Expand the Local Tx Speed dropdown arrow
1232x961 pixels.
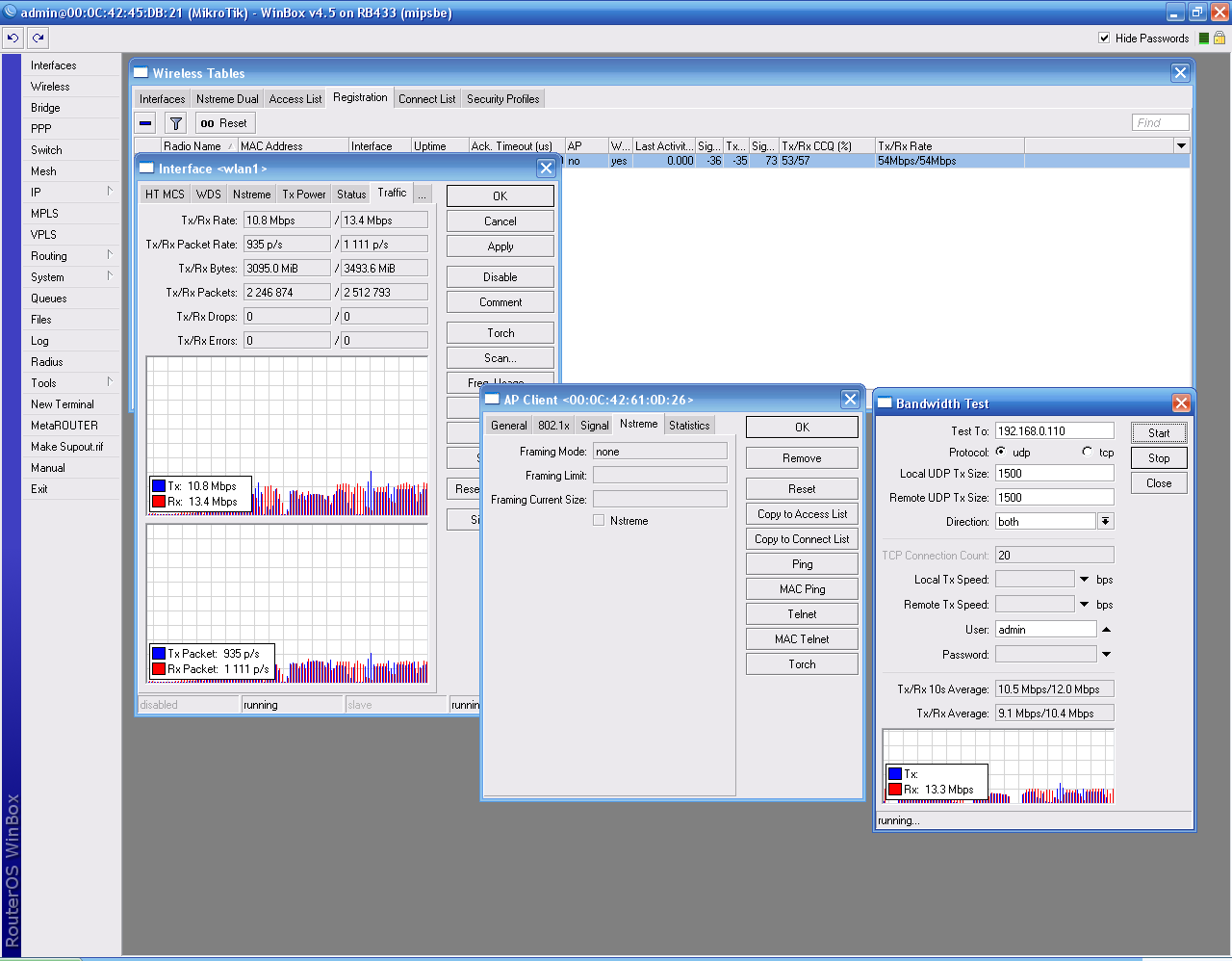pyautogui.click(x=1085, y=580)
